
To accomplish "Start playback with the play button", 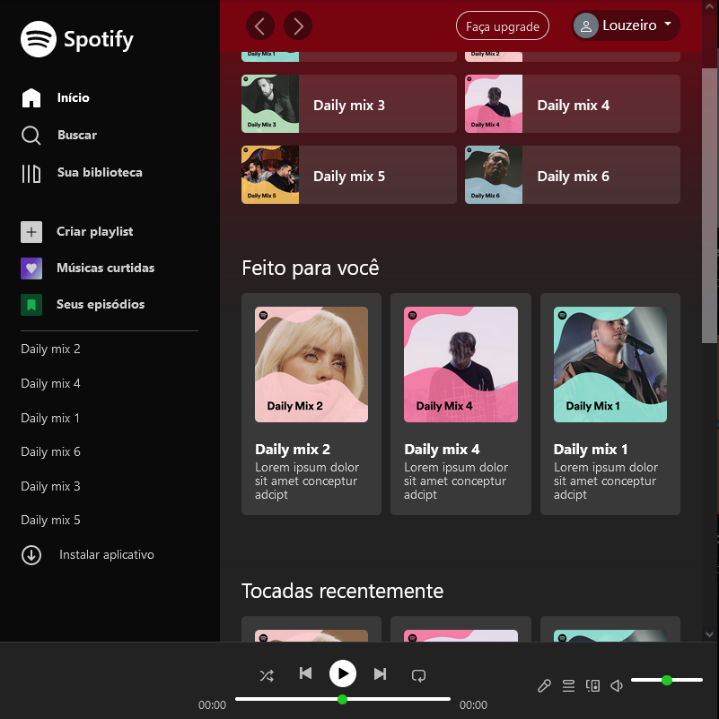I will click(343, 673).
